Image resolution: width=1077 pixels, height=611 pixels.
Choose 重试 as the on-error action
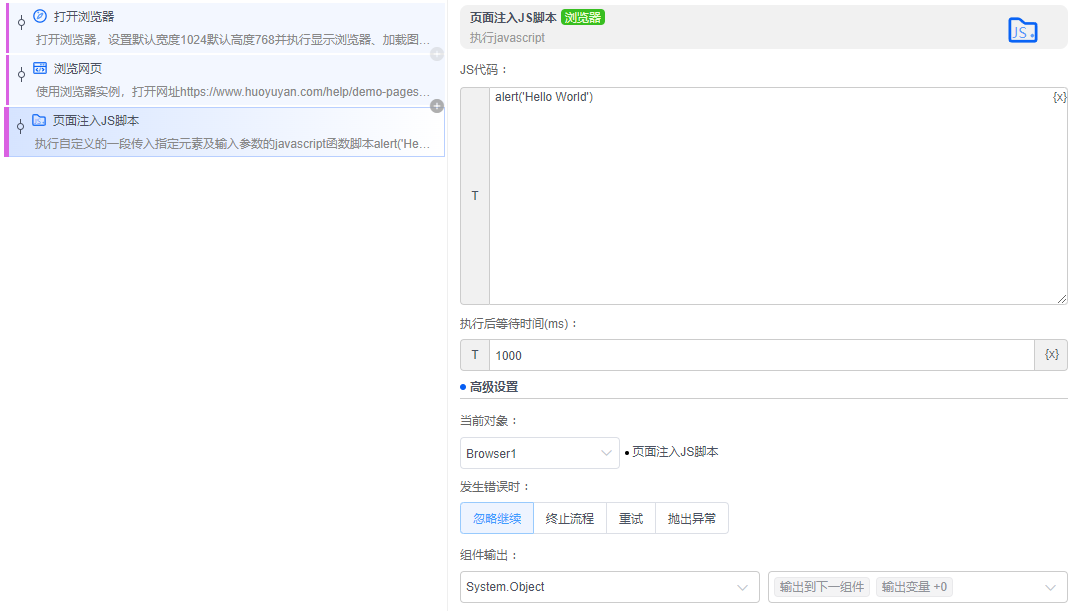coord(630,517)
